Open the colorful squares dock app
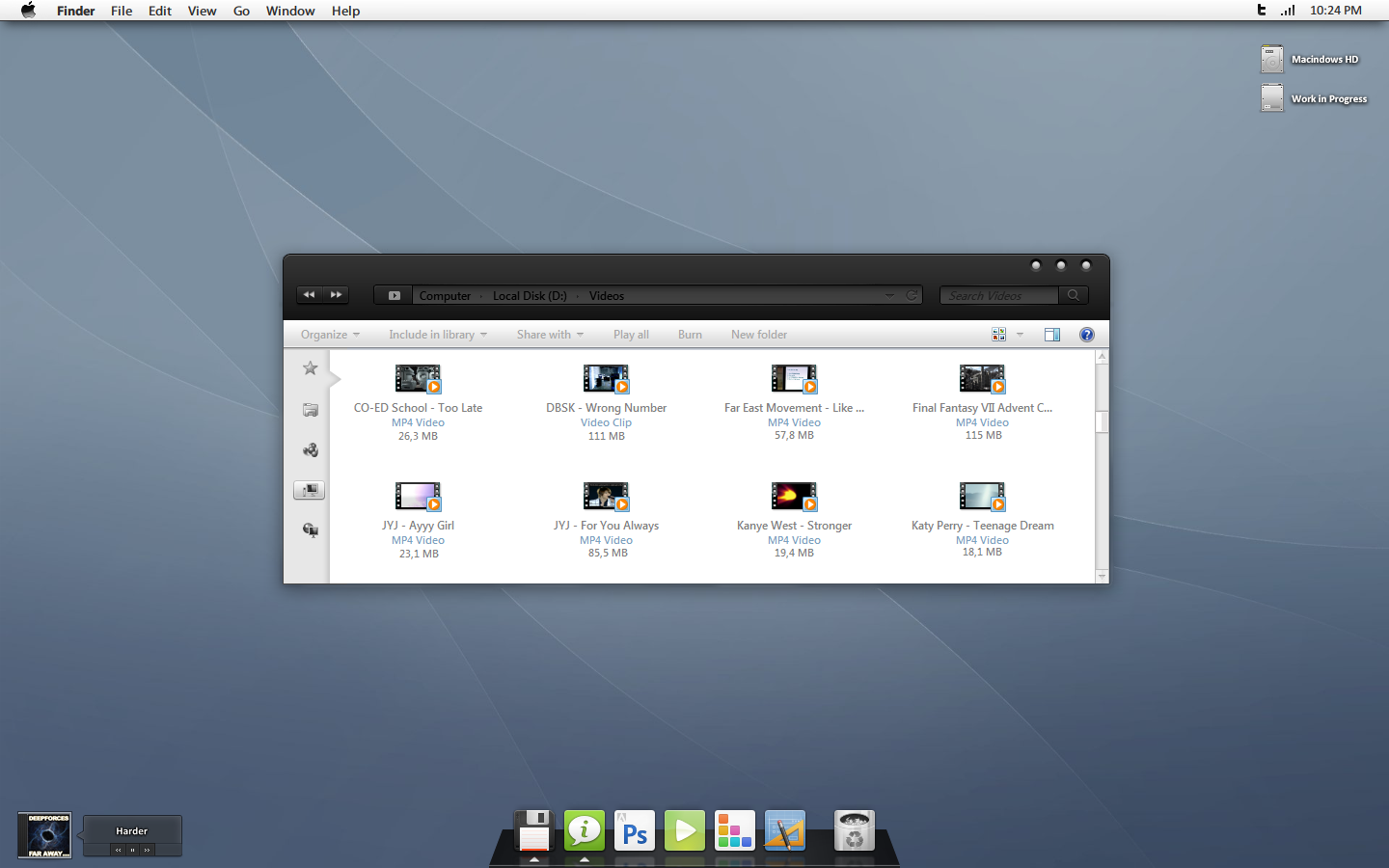 pos(735,830)
